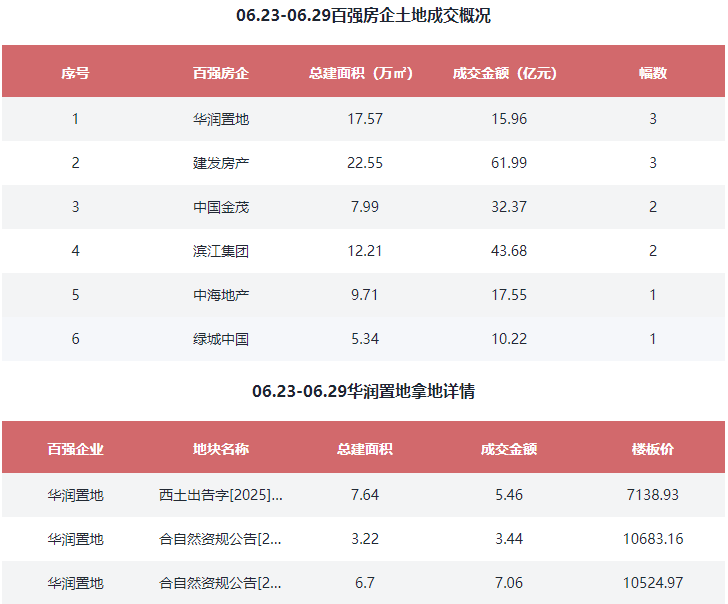This screenshot has height=604, width=728.
Task: Click the 百强房企 column header
Action: [x=221, y=73]
